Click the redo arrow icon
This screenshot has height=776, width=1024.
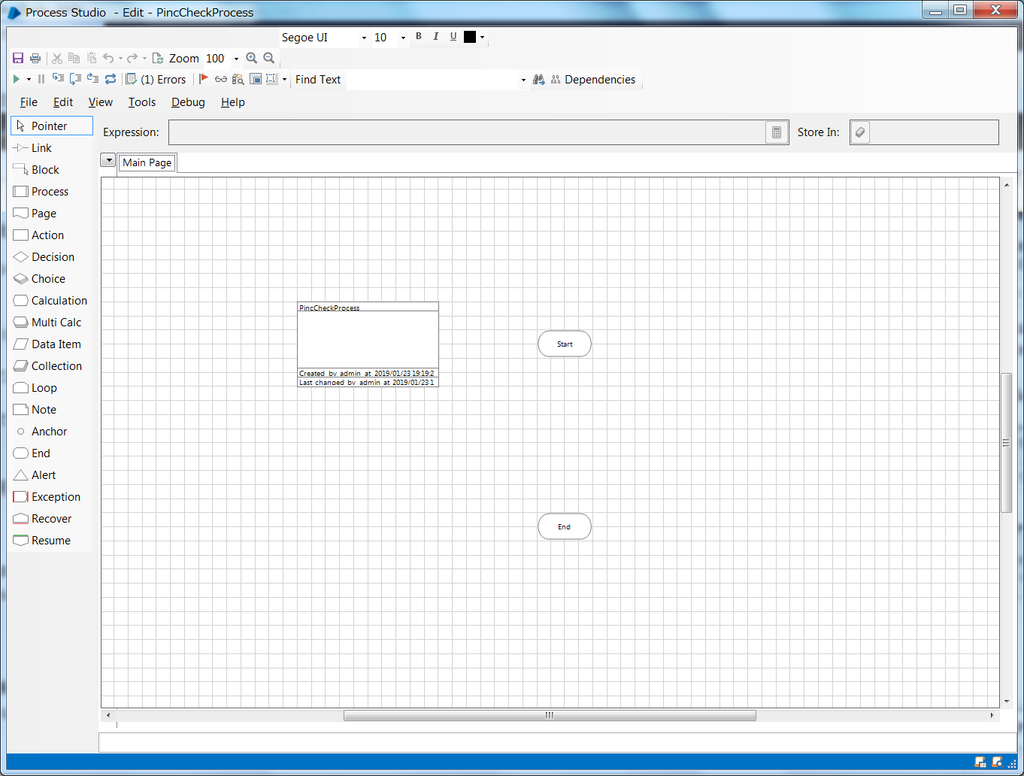[132, 58]
